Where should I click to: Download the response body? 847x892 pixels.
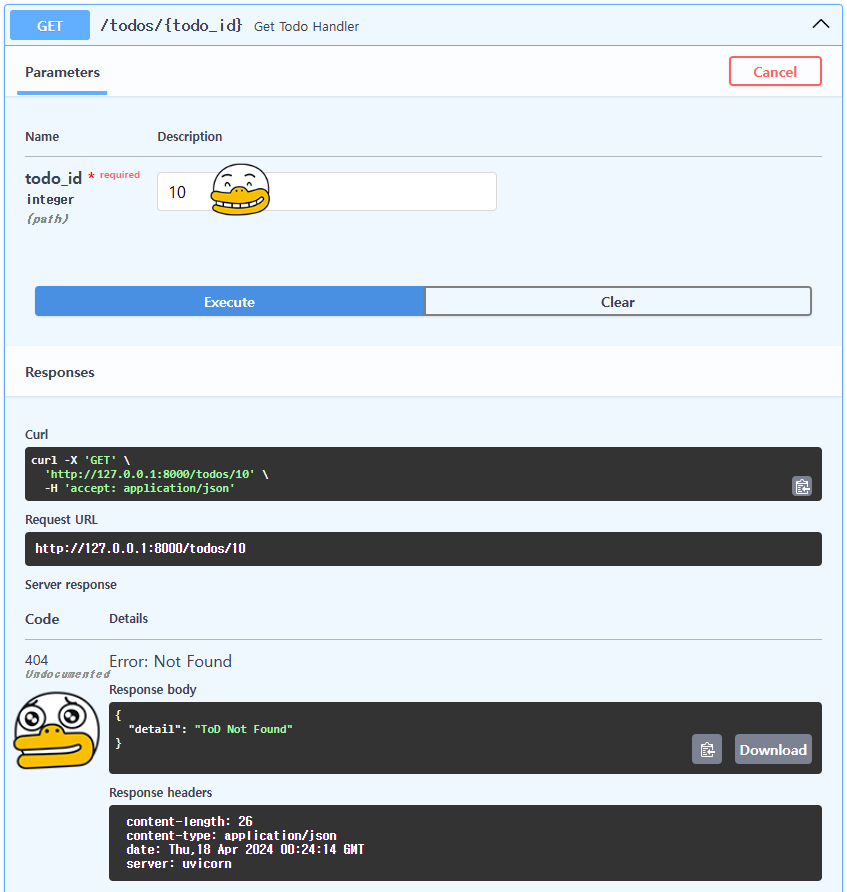click(773, 749)
